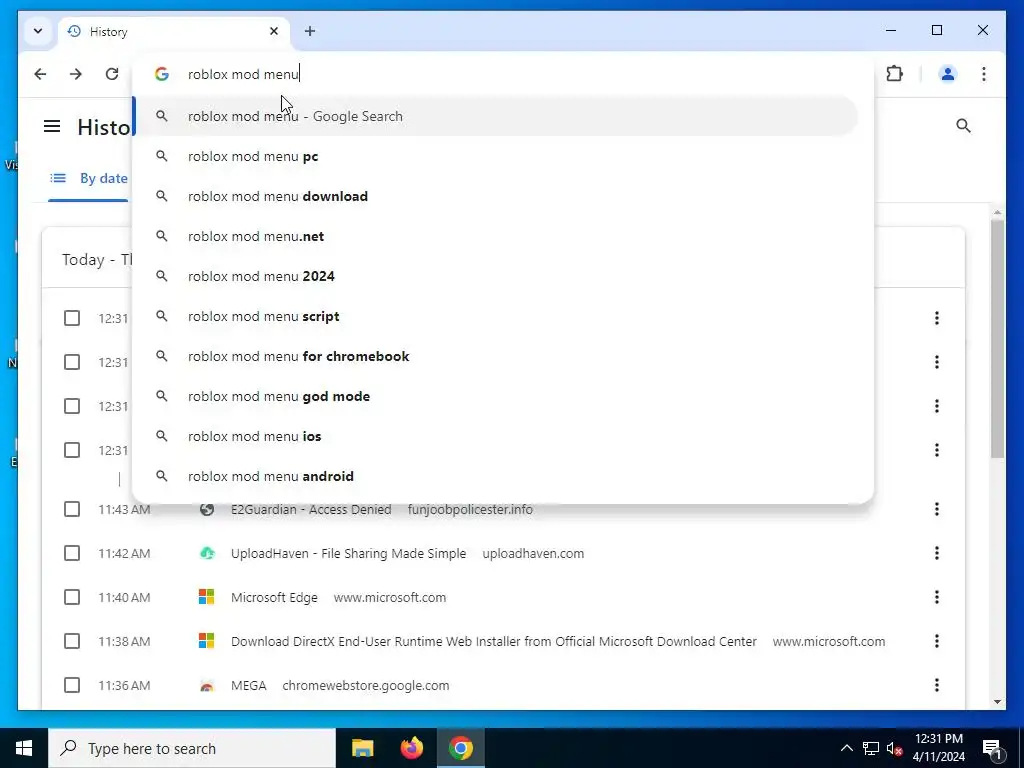The height and width of the screenshot is (768, 1024).
Task: Click the network tray icon
Action: pyautogui.click(x=871, y=748)
